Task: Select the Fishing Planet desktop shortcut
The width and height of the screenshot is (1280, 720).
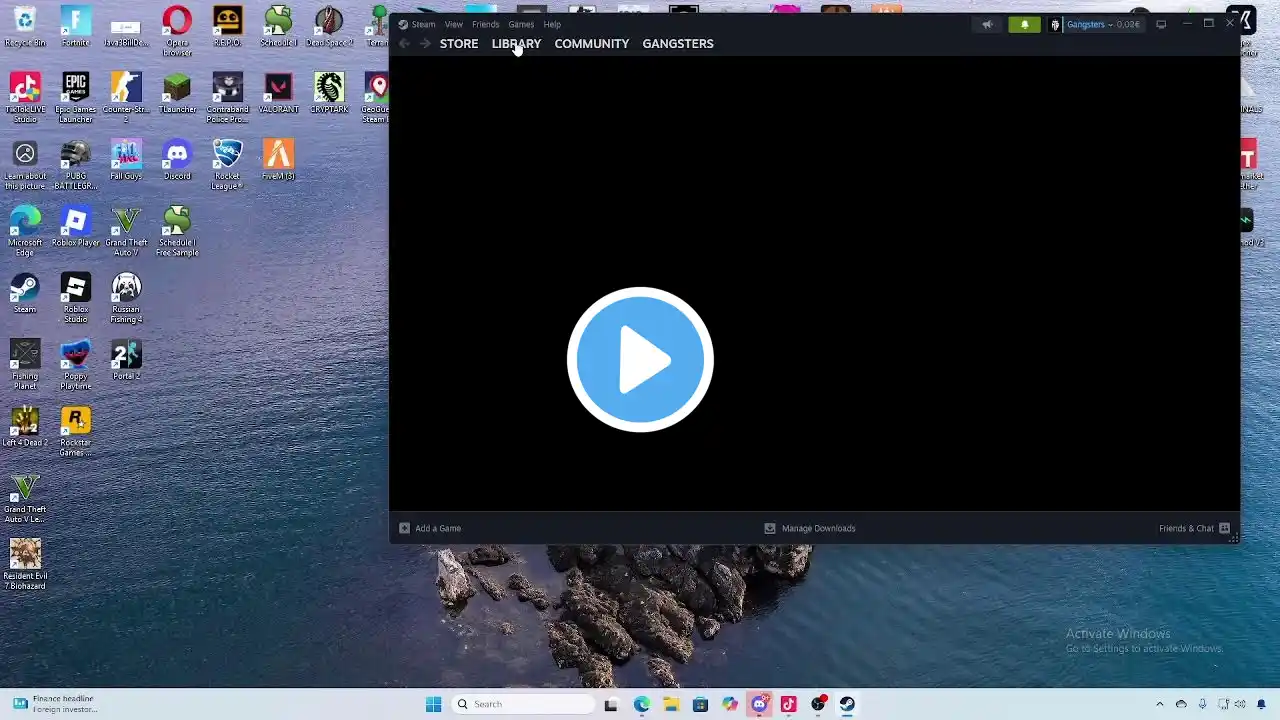Action: (25, 365)
